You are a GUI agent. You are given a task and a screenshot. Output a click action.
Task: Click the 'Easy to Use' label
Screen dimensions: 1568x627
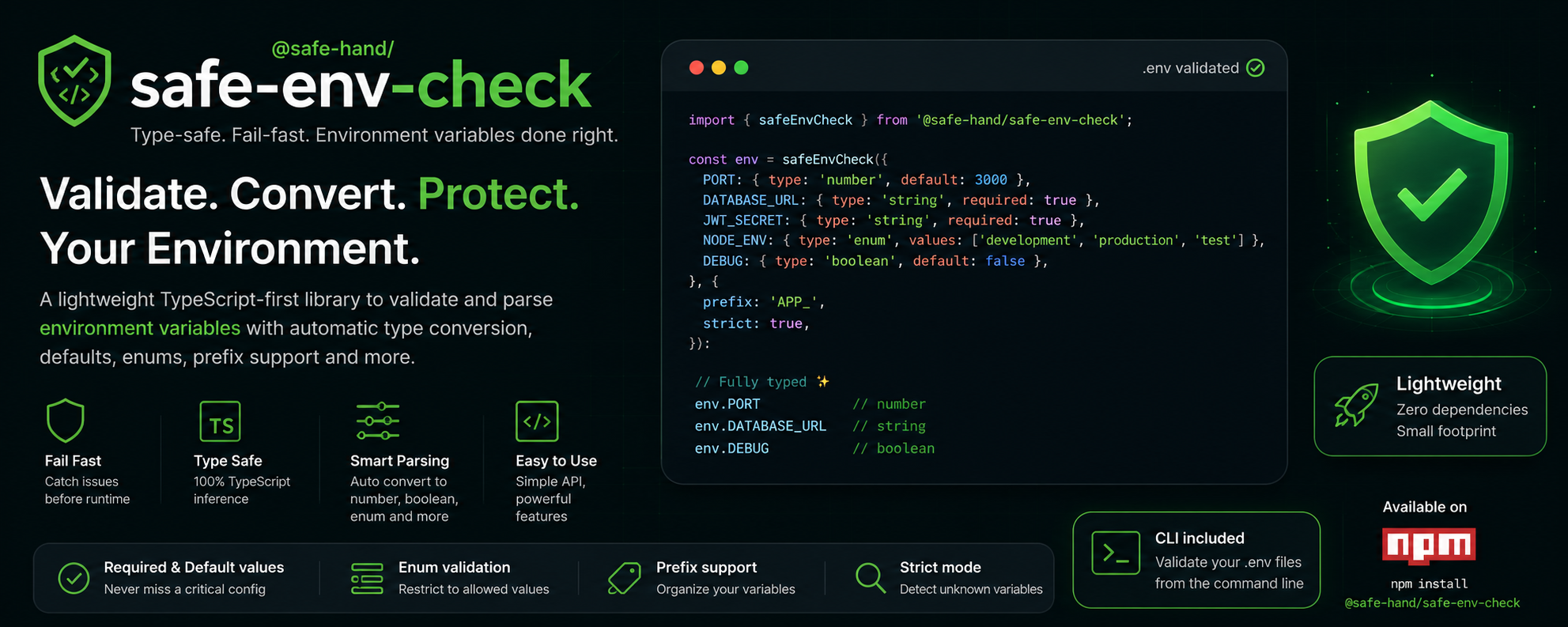[x=556, y=461]
